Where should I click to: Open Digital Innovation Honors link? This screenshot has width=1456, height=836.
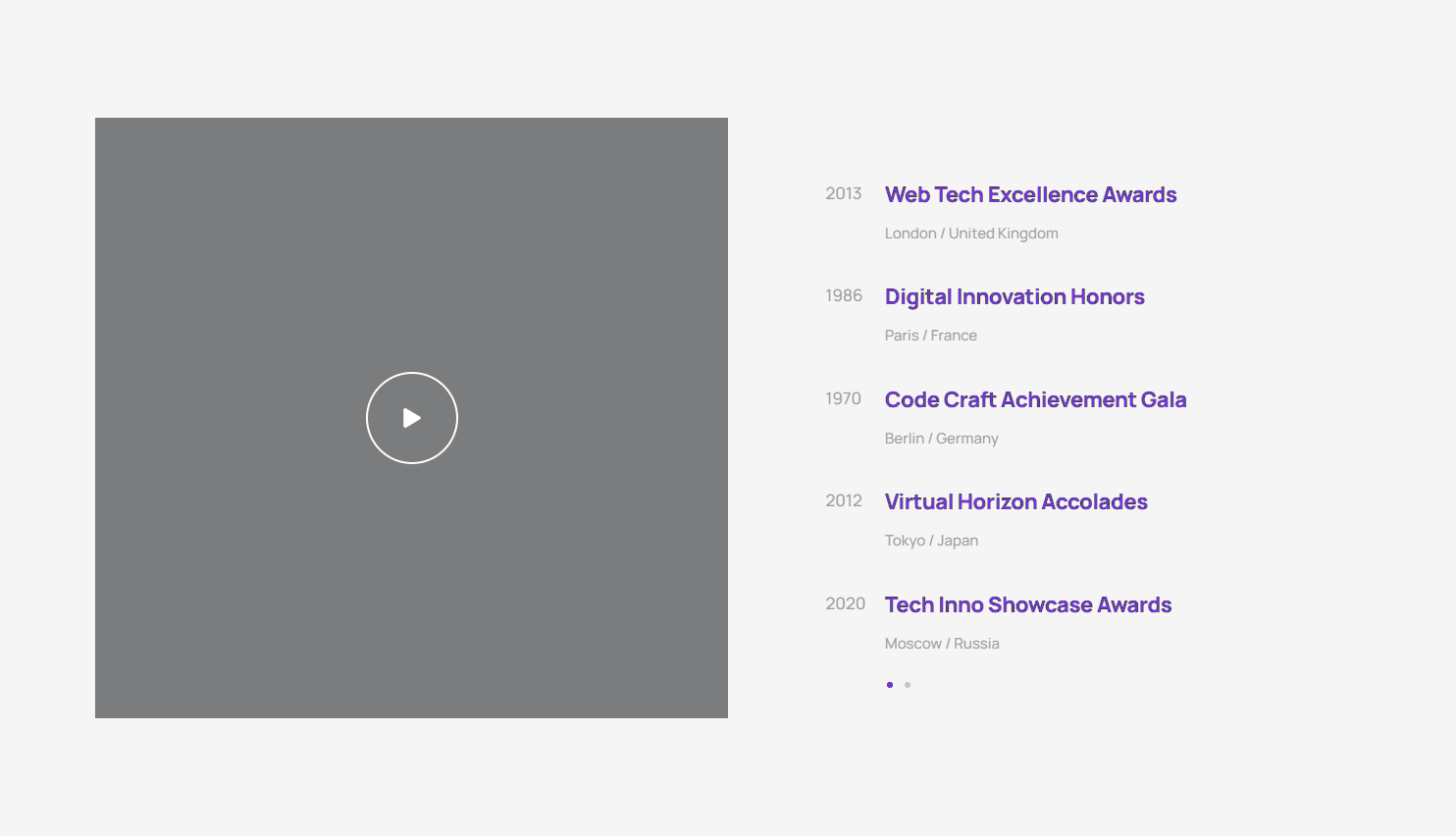click(1014, 297)
